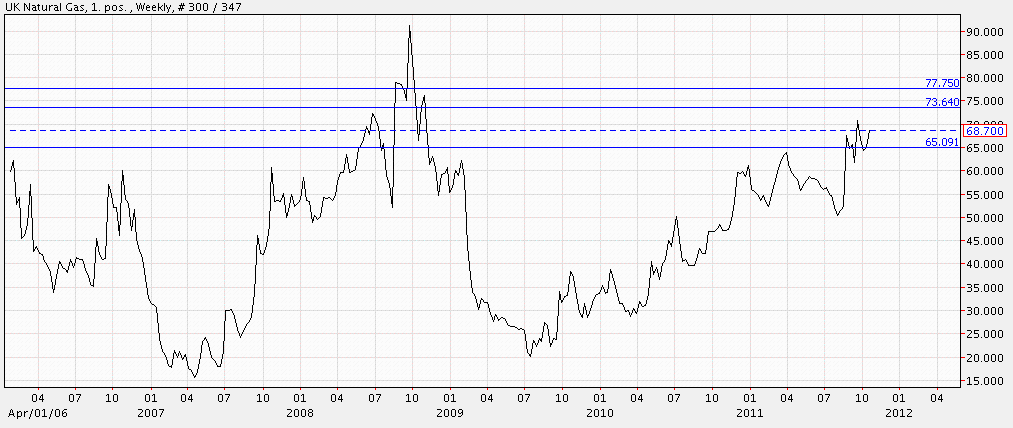Select the 77.750 blue price level label
The width and height of the screenshot is (1013, 428).
tap(942, 83)
